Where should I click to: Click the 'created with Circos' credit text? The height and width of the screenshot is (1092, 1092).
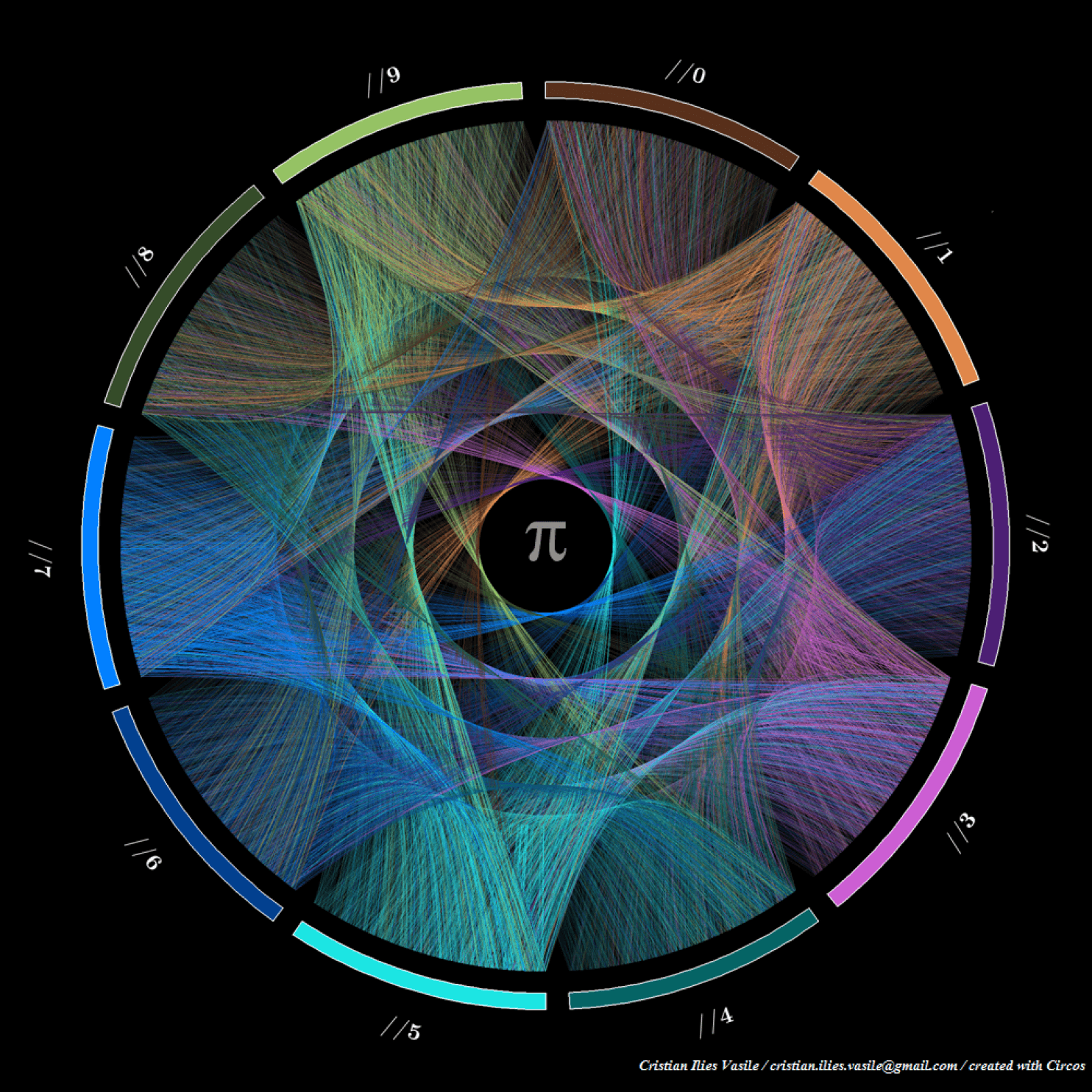(x=1027, y=1066)
